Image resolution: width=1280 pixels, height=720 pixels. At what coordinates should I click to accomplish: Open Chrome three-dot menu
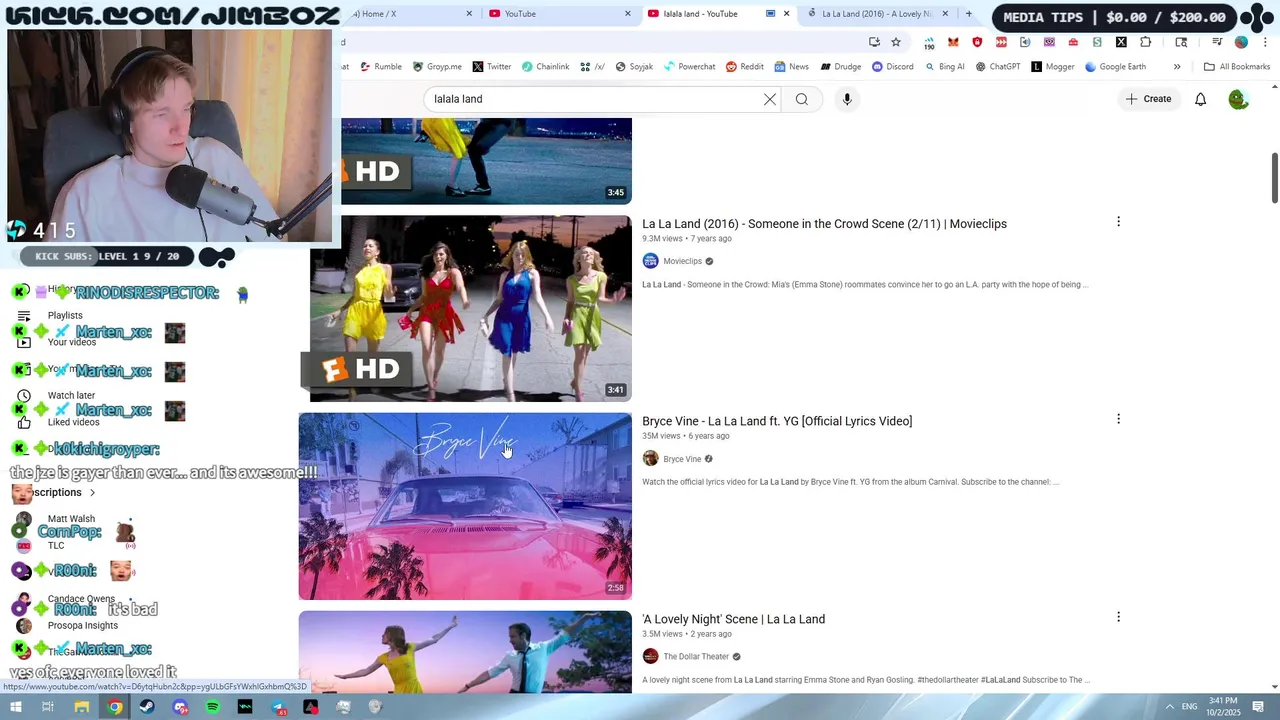click(1265, 42)
